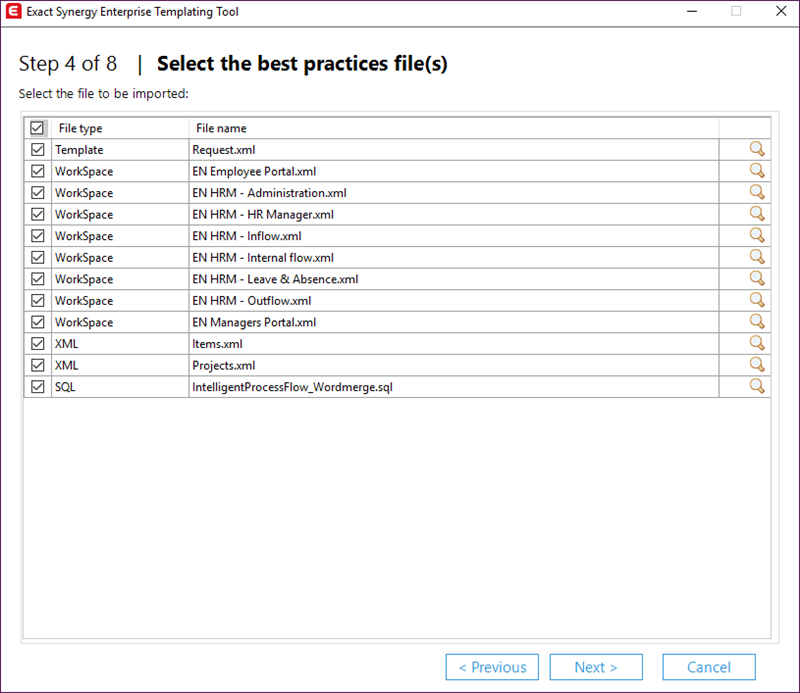The width and height of the screenshot is (800, 693).
Task: Preview EN Managers Portal.xml with magnifier icon
Action: (x=757, y=321)
